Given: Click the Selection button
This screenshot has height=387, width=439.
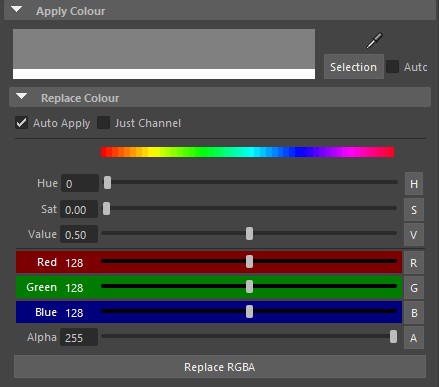Looking at the screenshot, I should point(354,67).
